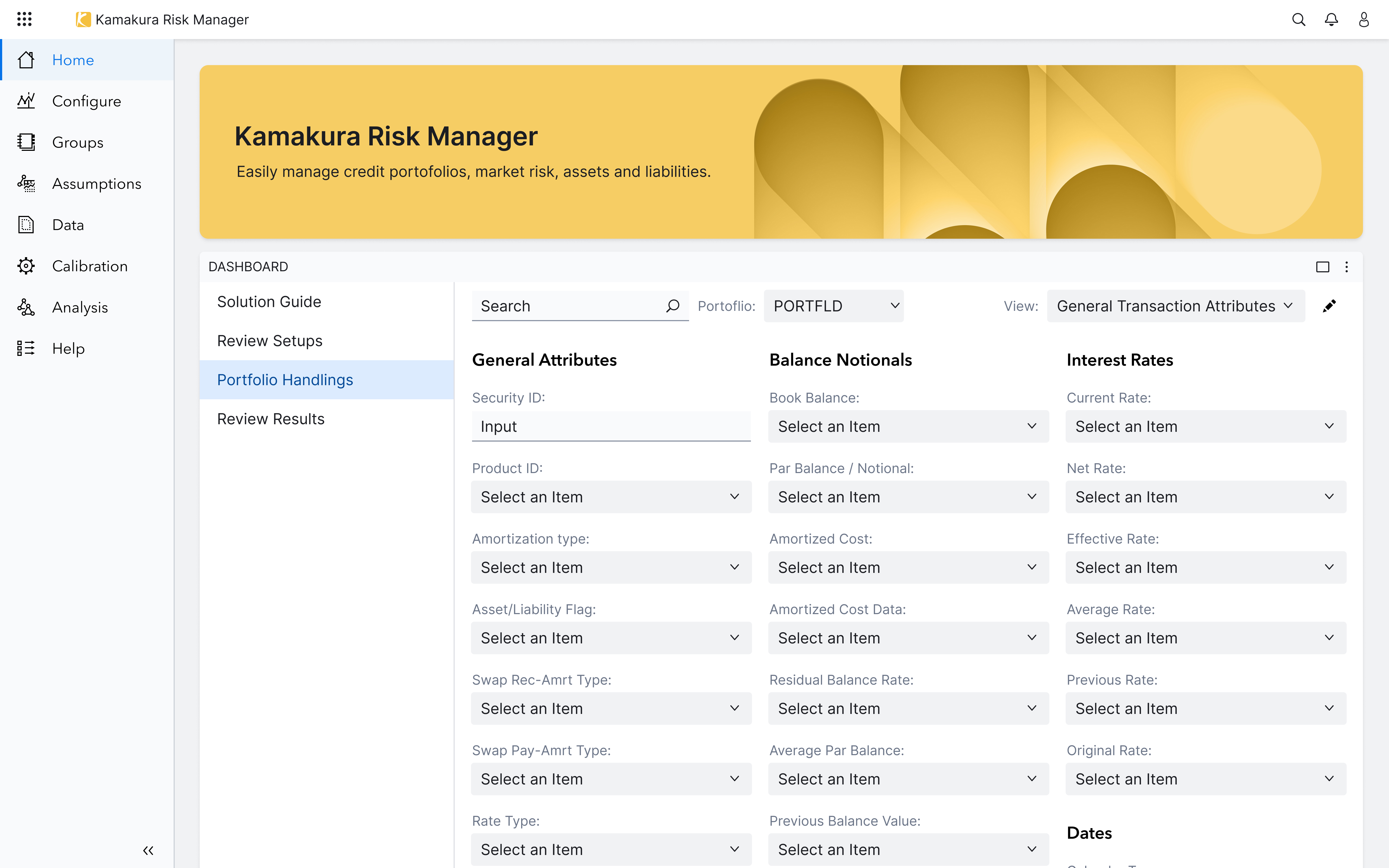Open the Book Balance dropdown
Image resolution: width=1389 pixels, height=868 pixels.
tap(908, 426)
